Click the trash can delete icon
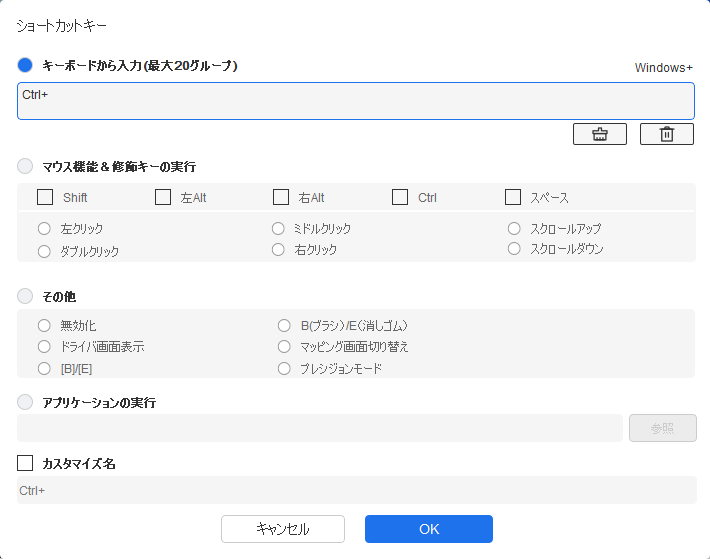Image resolution: width=710 pixels, height=559 pixels. point(667,134)
